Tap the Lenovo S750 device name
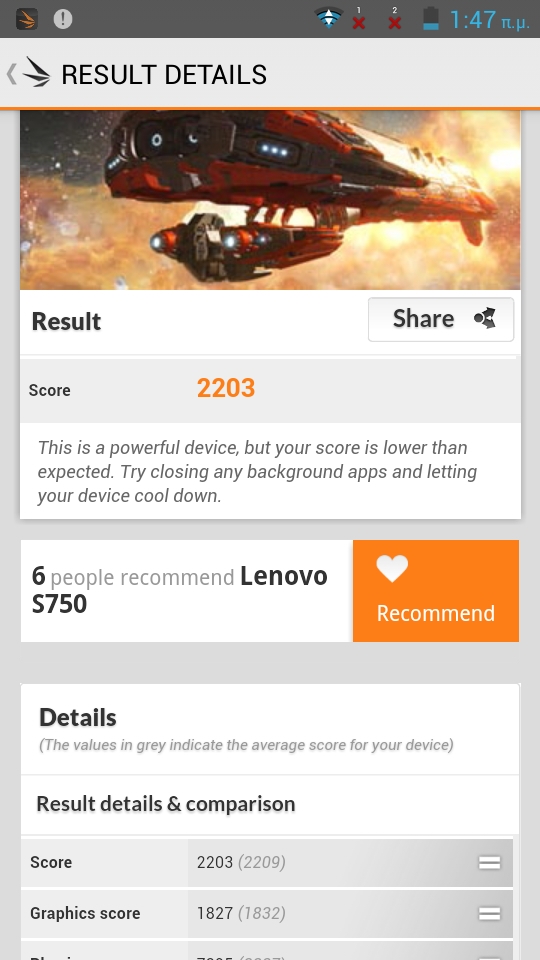Viewport: 540px width, 960px height. coord(179,590)
